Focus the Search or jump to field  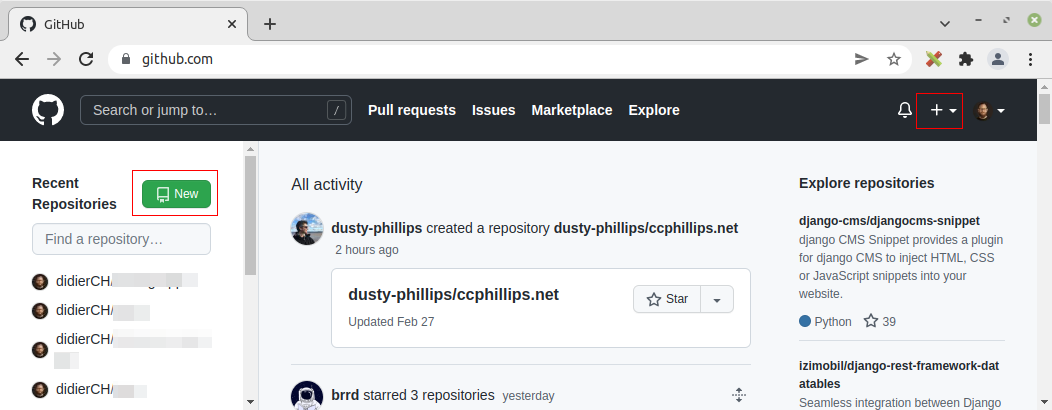(x=215, y=110)
